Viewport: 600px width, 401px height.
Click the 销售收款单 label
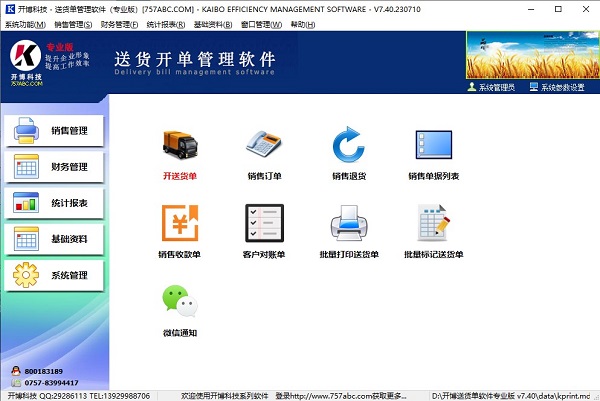click(179, 254)
